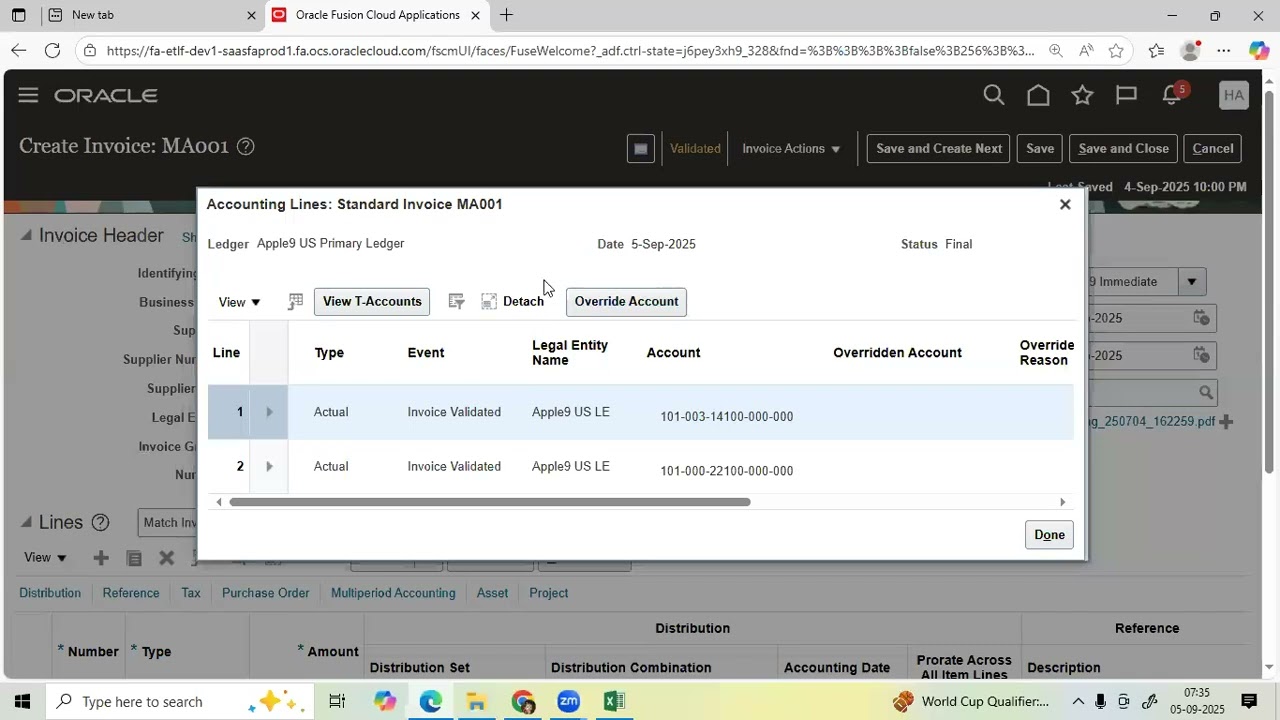Expand accounting line 1 details

(268, 412)
